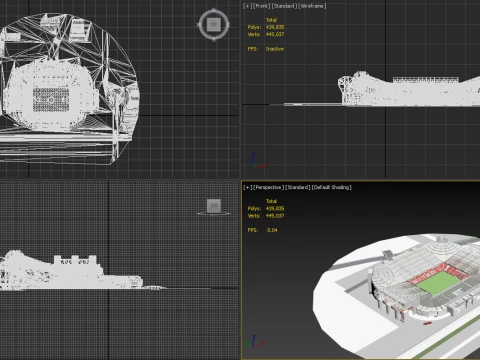
Task: Open the [+] menu of the Front viewport
Action: [247, 6]
